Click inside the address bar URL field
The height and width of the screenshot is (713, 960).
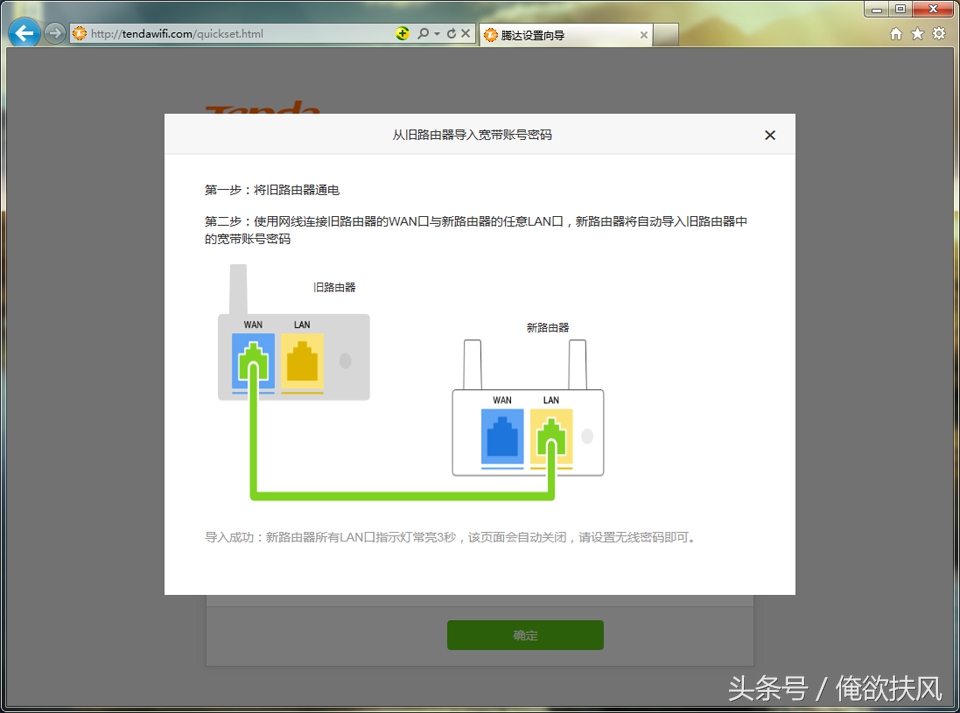[x=220, y=33]
